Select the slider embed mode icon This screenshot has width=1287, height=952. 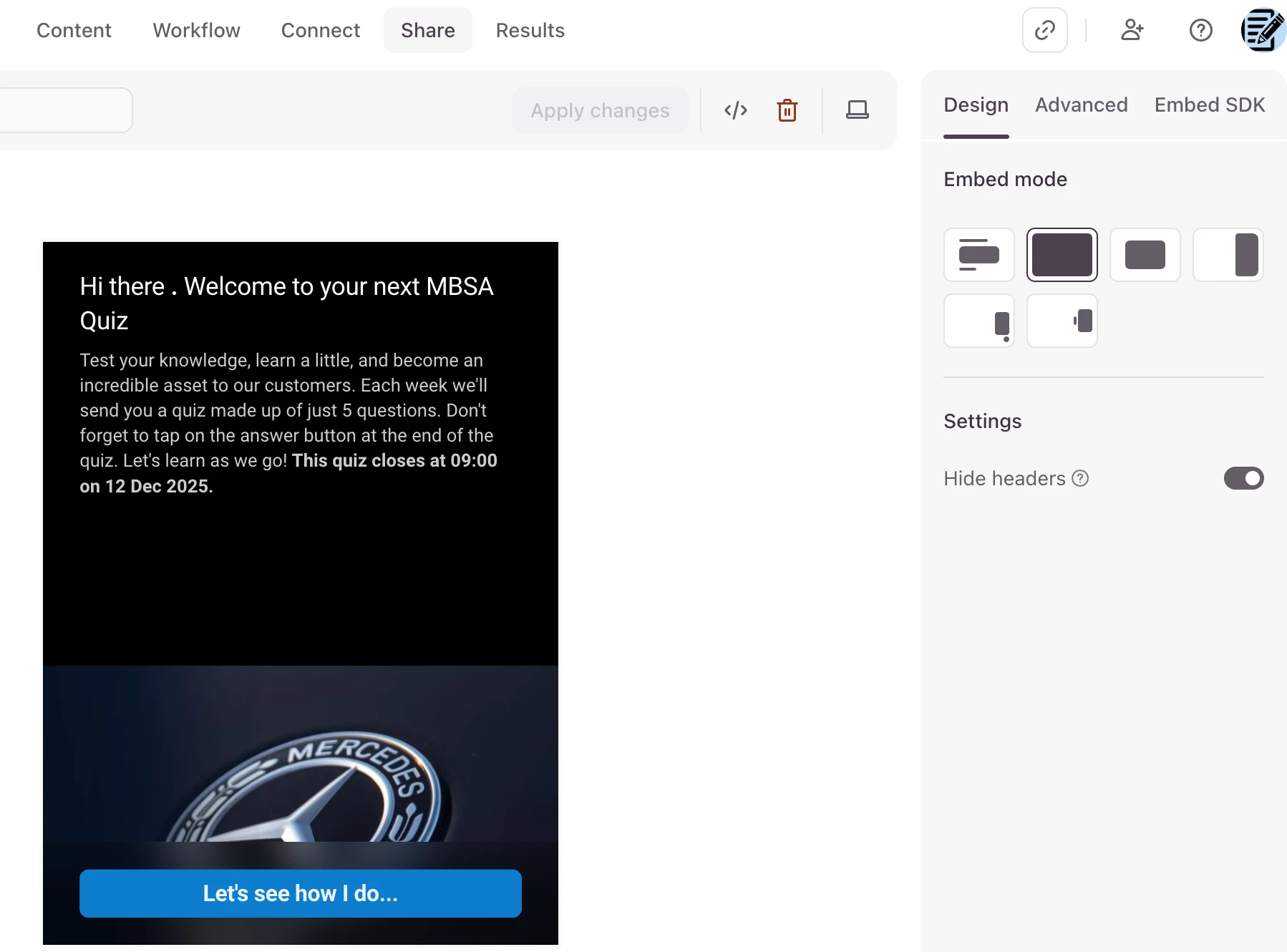coord(1228,255)
